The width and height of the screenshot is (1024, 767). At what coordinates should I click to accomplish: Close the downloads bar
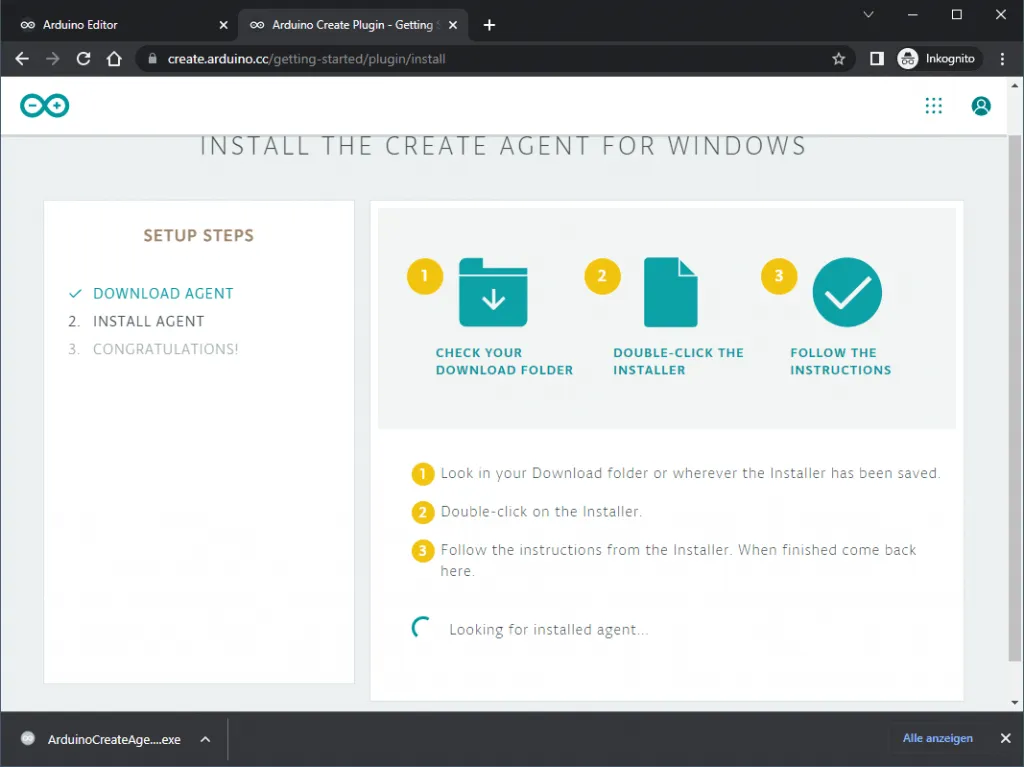click(x=1005, y=738)
